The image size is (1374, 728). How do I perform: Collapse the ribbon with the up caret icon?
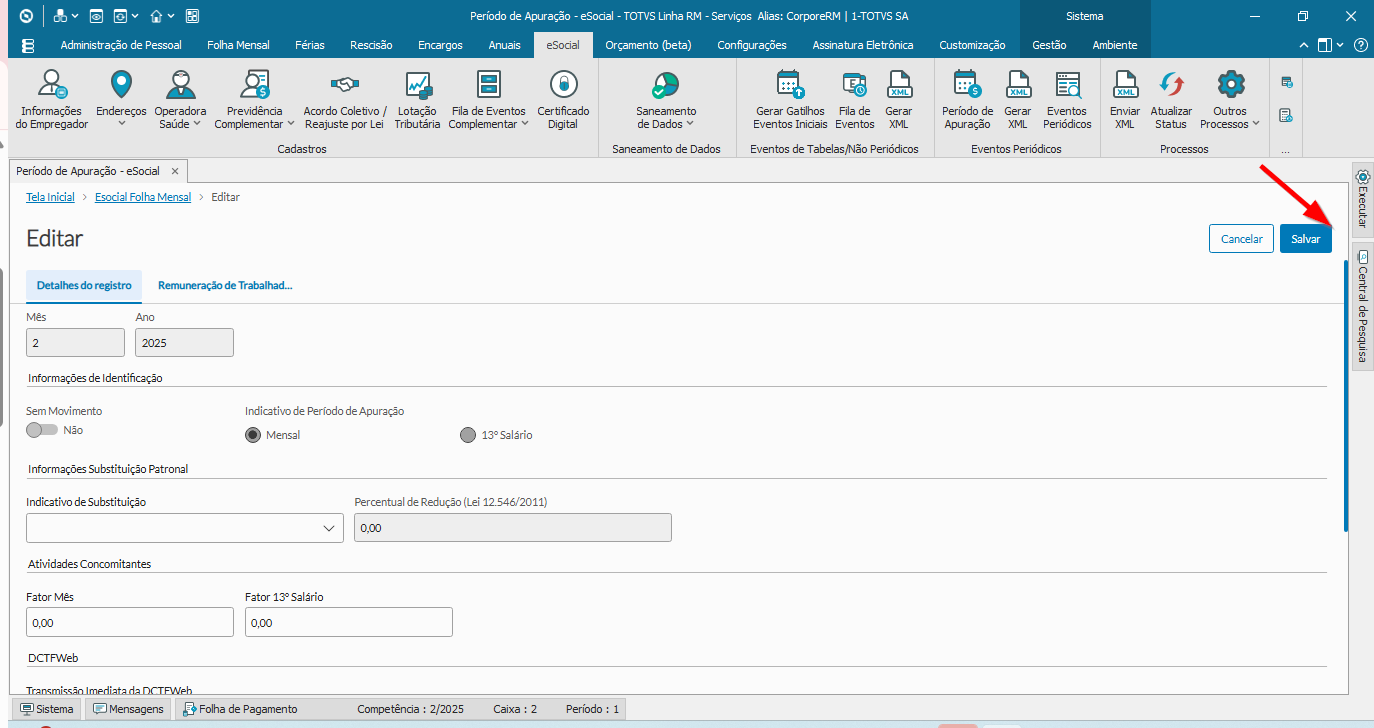click(1303, 45)
